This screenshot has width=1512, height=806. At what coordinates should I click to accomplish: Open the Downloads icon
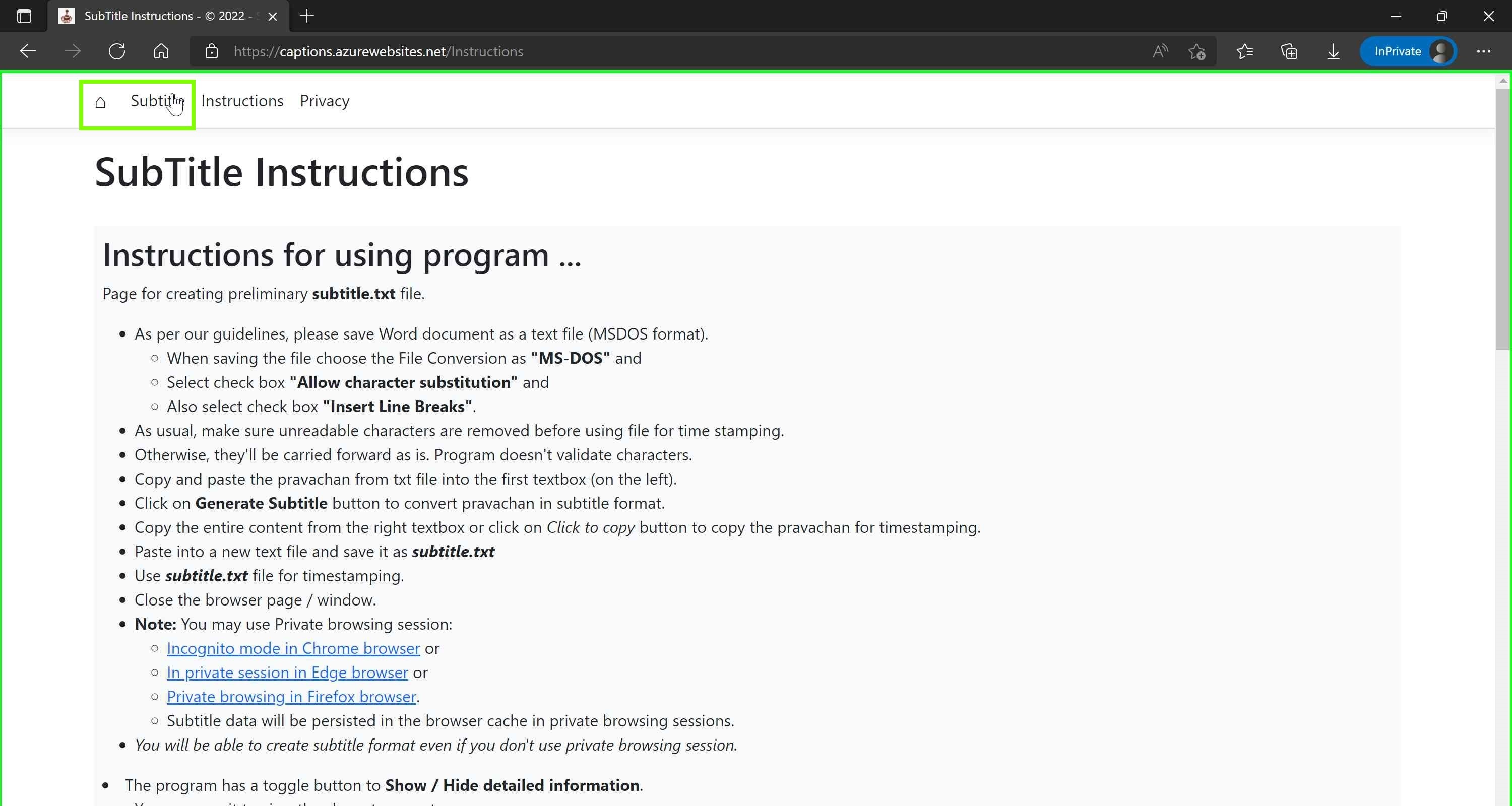(1333, 51)
